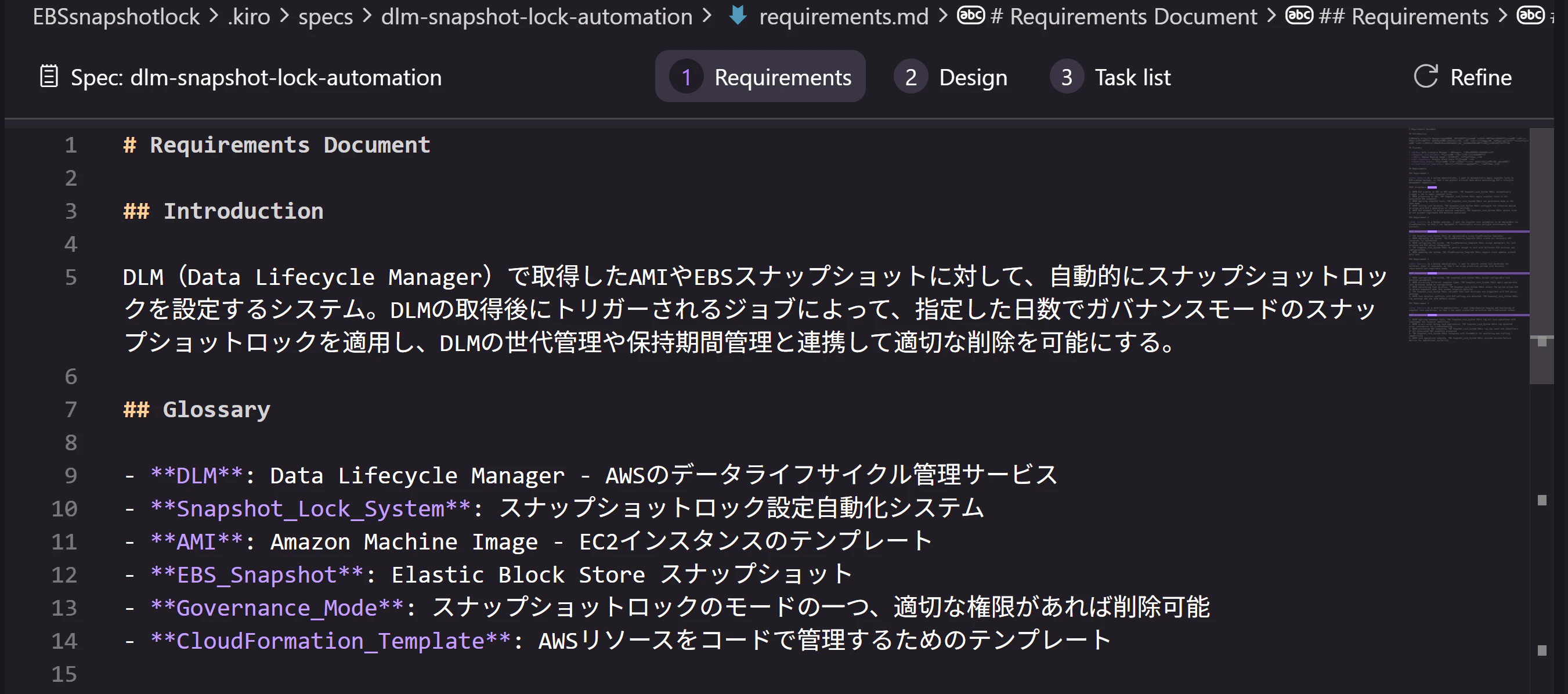
Task: Click the Refine button
Action: click(1462, 77)
